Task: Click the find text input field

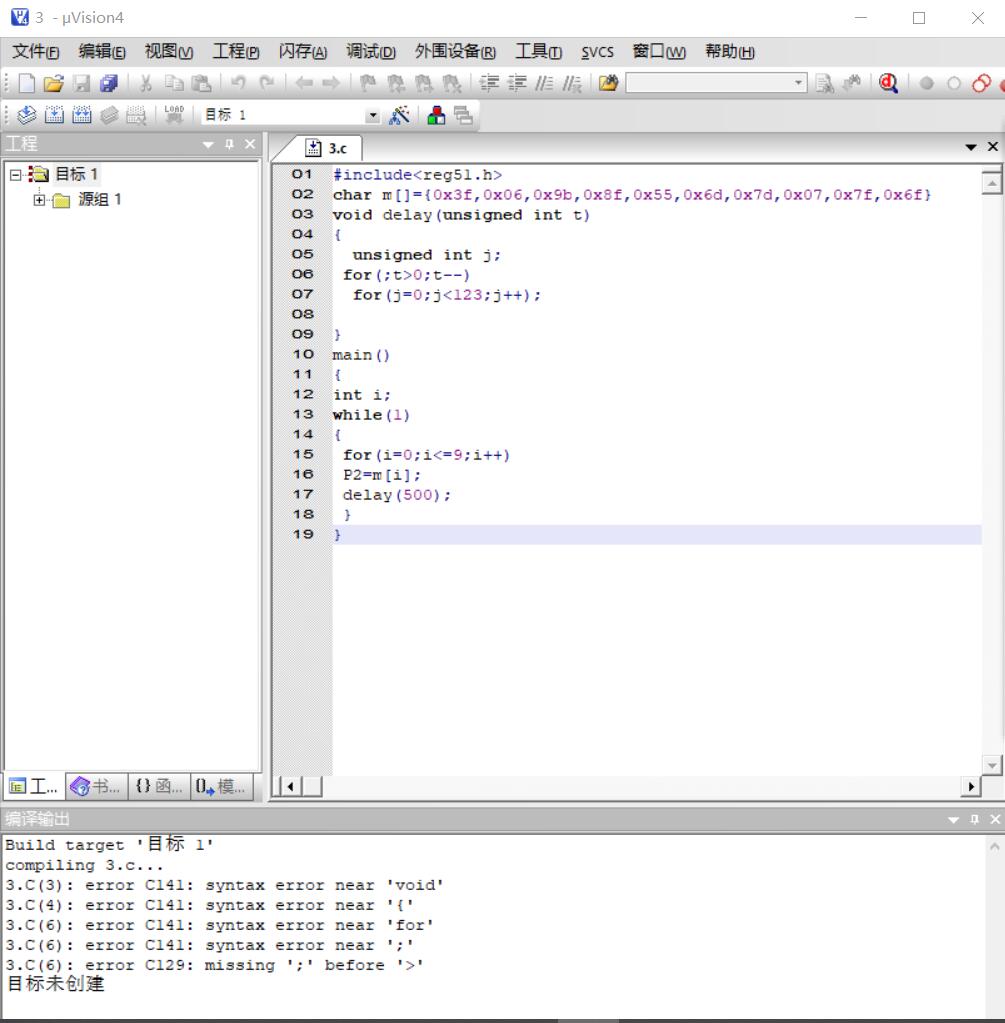Action: pyautogui.click(x=709, y=83)
